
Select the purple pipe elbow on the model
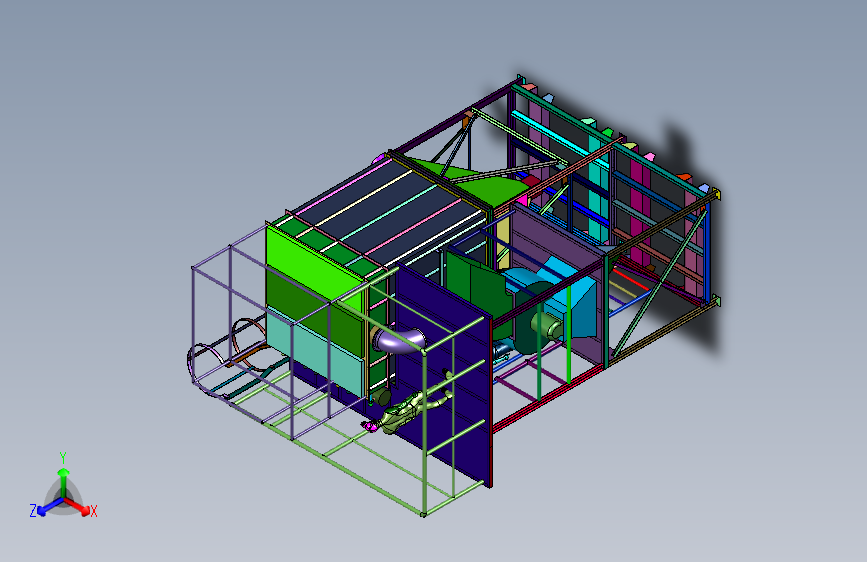[x=398, y=339]
